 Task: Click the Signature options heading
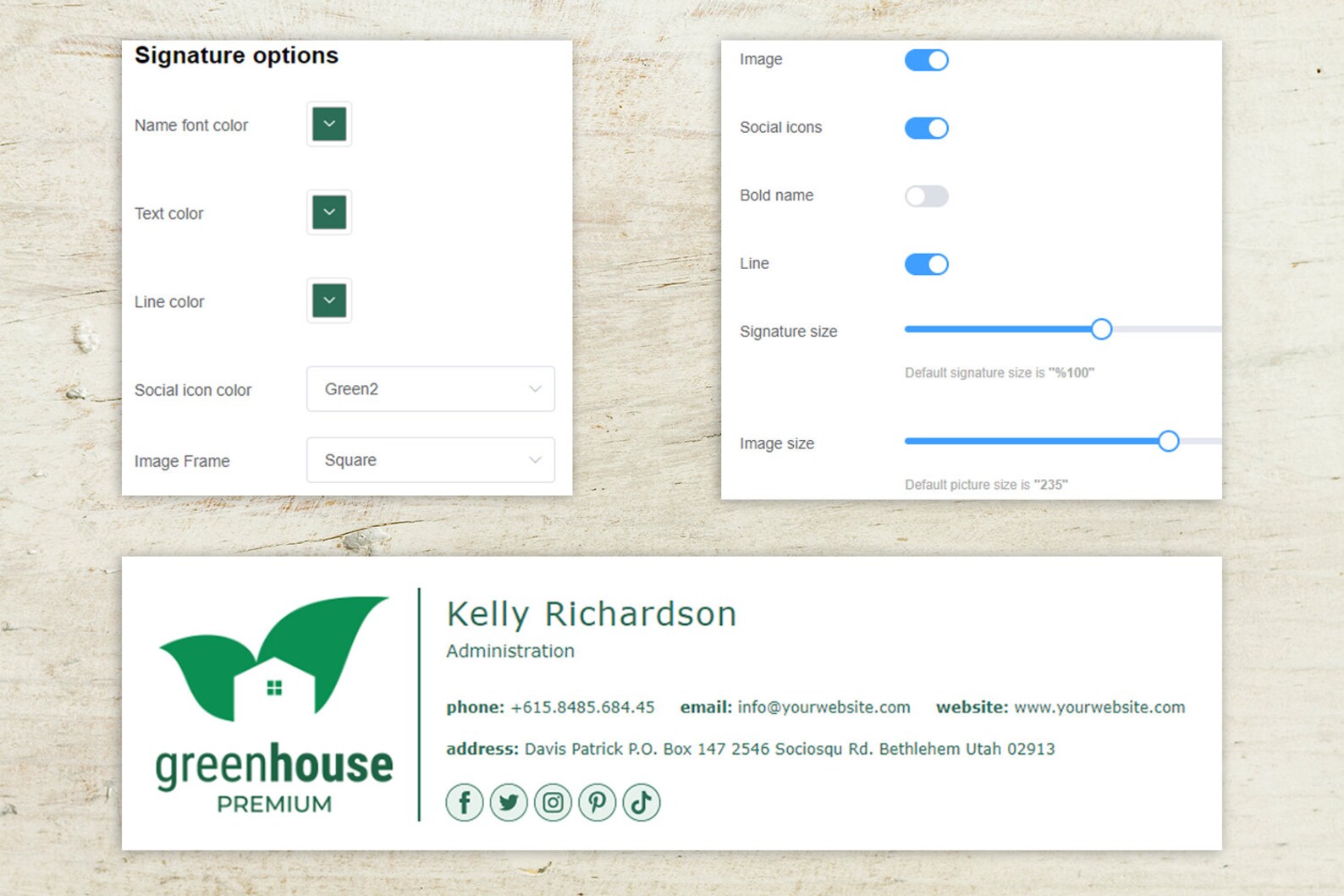coord(236,56)
